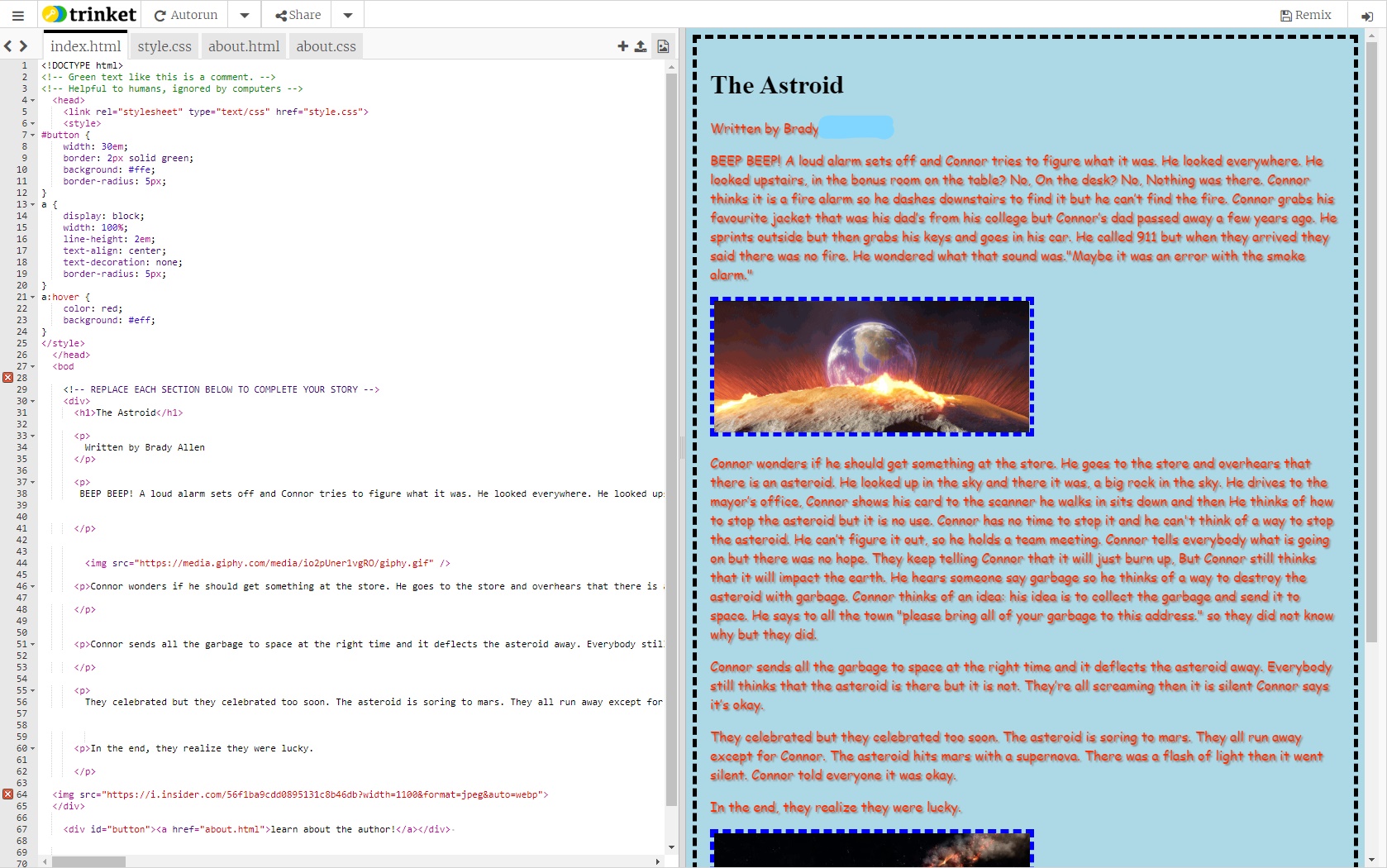Open the hamburger main menu
This screenshot has width=1387, height=868.
(x=18, y=15)
